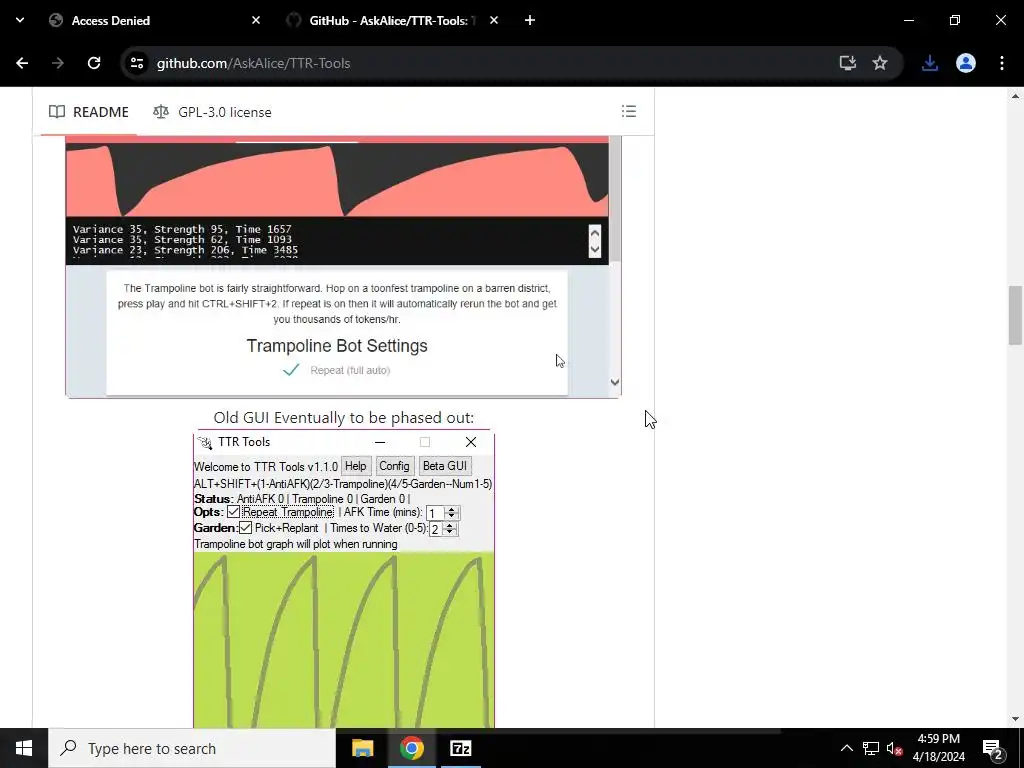1024x768 pixels.
Task: Open clock showing 4:59 PM
Action: point(938,748)
